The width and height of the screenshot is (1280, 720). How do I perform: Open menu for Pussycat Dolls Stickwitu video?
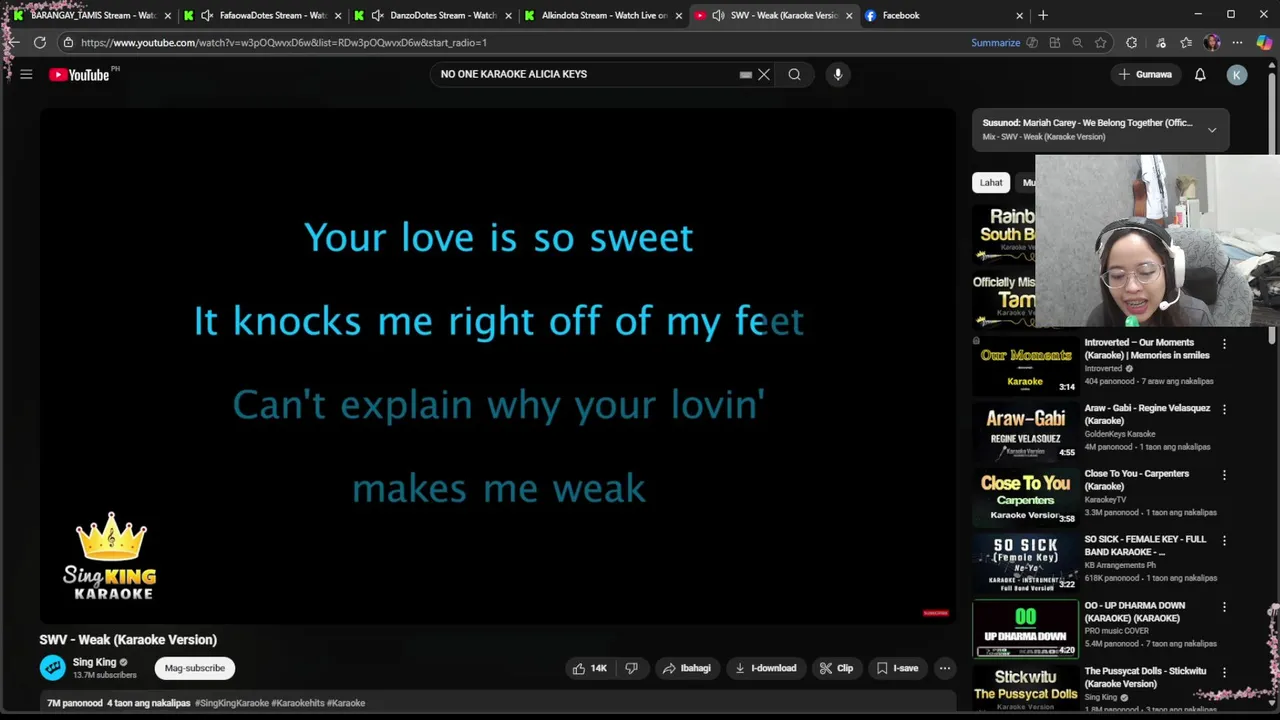click(x=1224, y=672)
